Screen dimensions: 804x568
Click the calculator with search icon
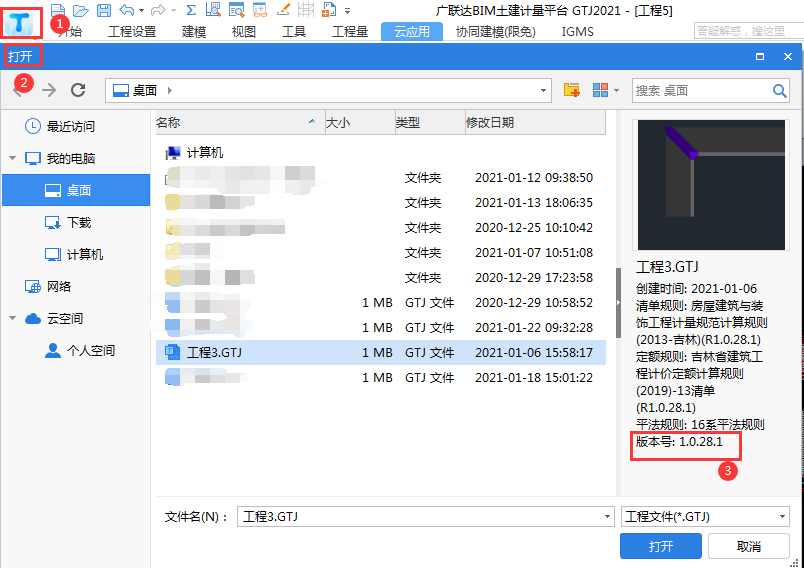click(x=213, y=10)
